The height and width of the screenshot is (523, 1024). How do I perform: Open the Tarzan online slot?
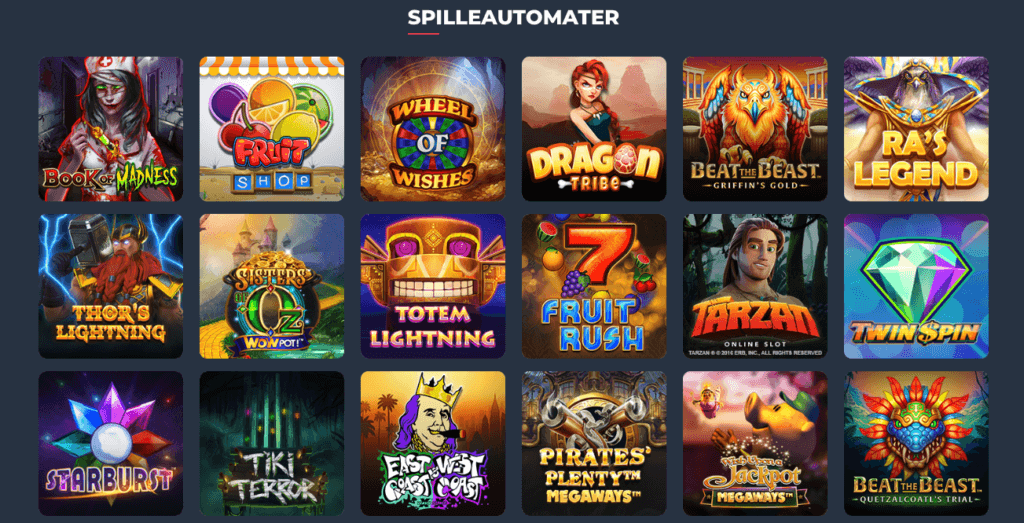(755, 286)
